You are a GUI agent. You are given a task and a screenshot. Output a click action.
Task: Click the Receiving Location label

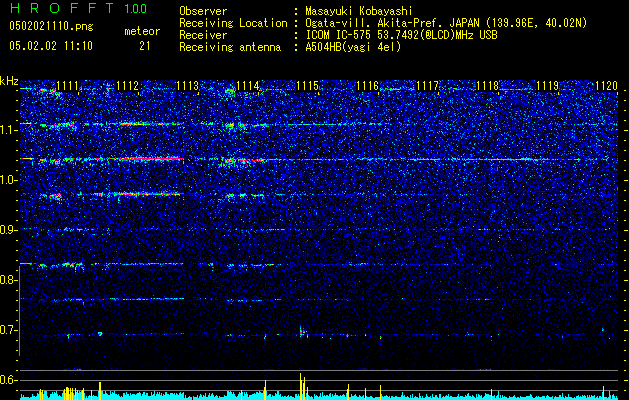233,23
